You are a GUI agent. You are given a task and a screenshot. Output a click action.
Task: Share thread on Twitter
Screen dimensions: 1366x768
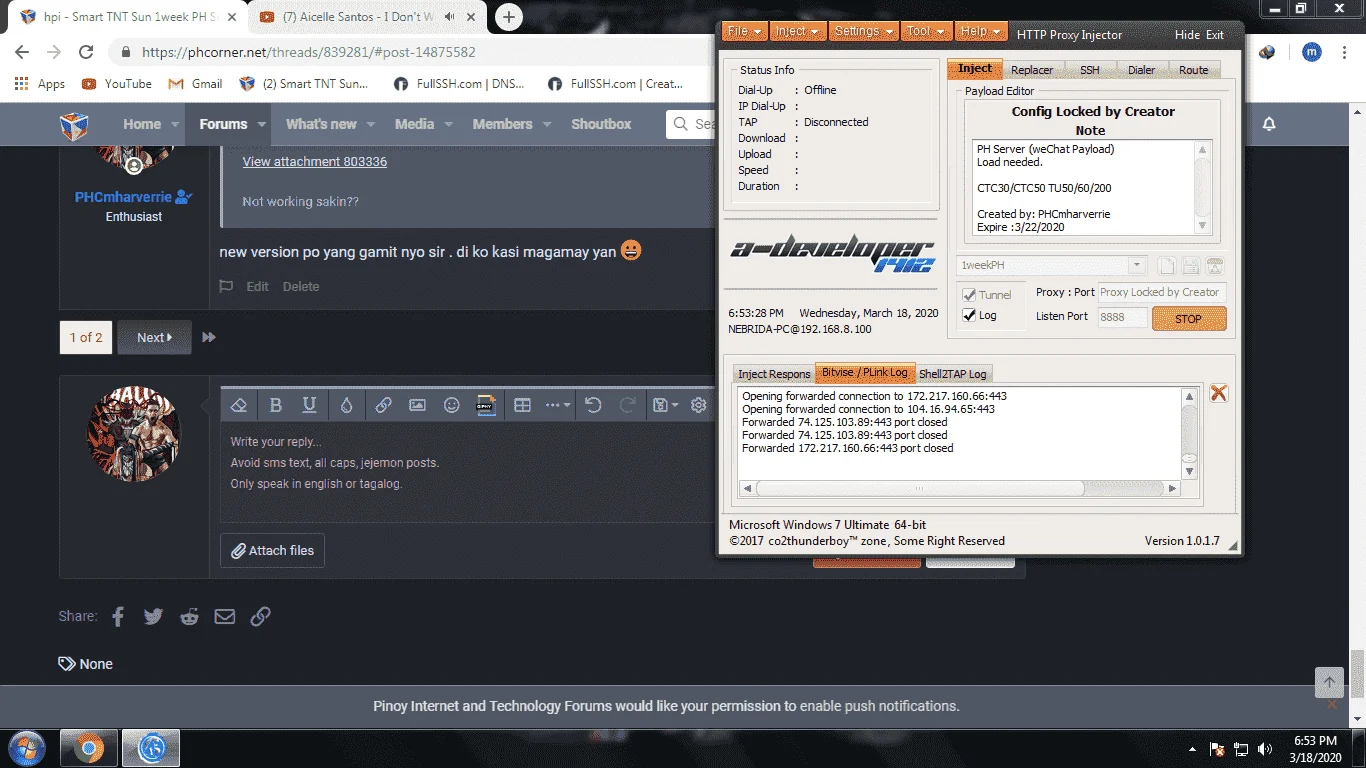click(x=153, y=616)
